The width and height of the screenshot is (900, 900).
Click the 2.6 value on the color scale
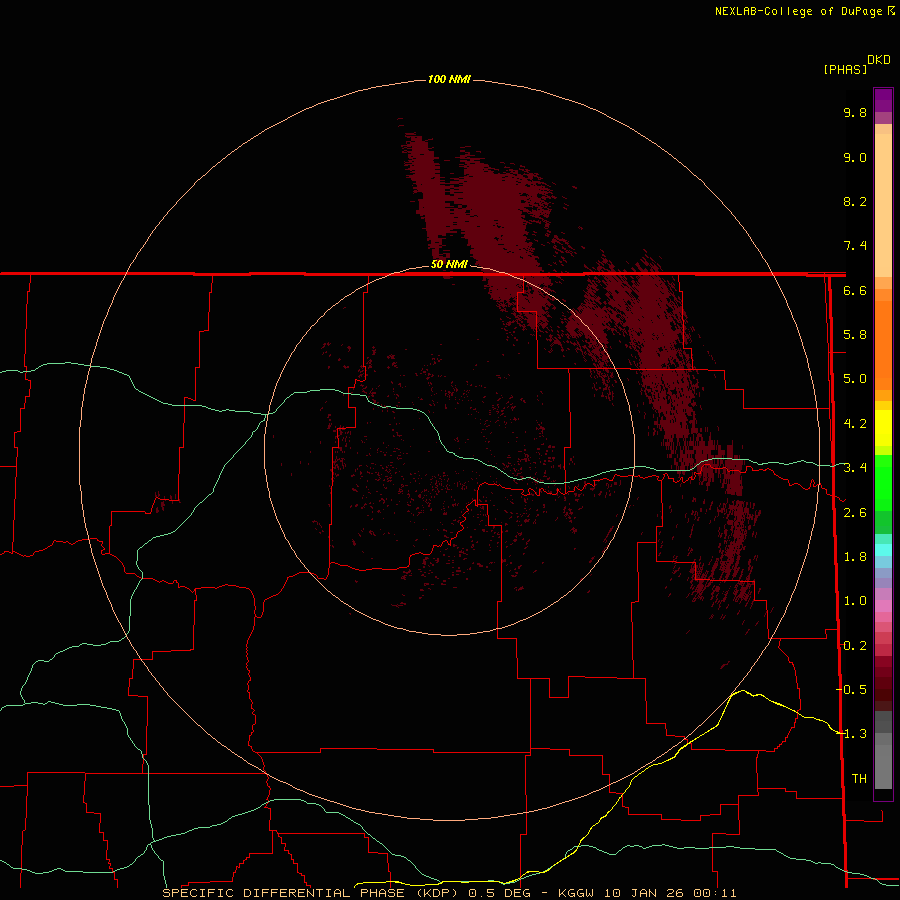(855, 513)
